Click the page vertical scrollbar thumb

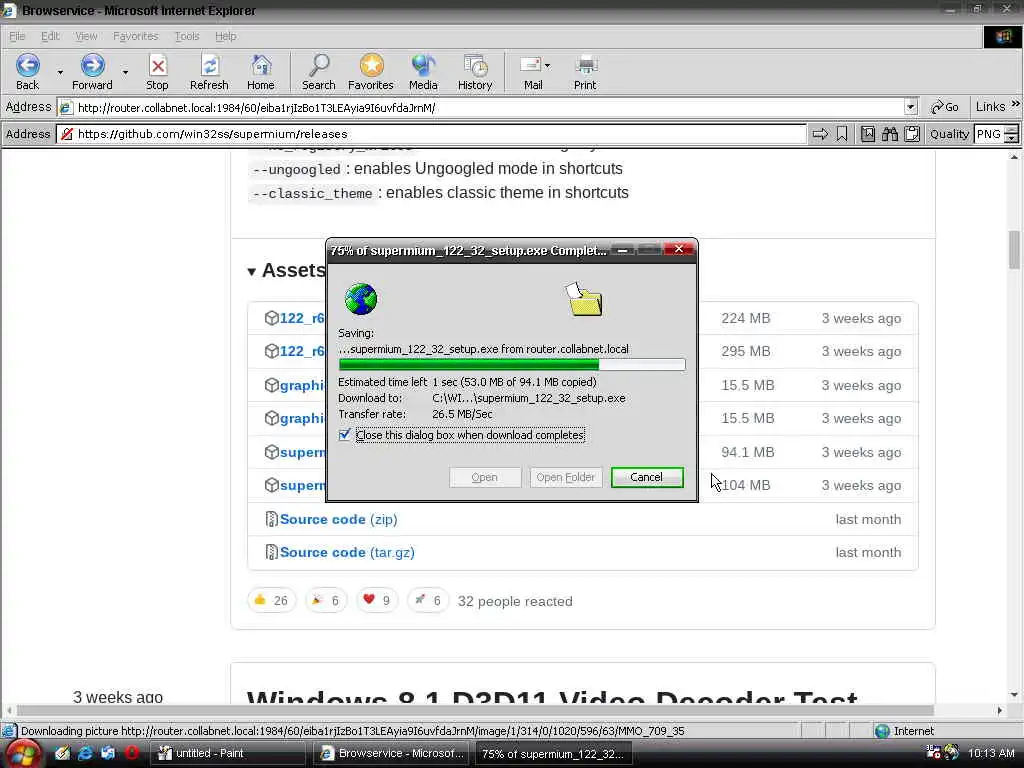pyautogui.click(x=1014, y=249)
